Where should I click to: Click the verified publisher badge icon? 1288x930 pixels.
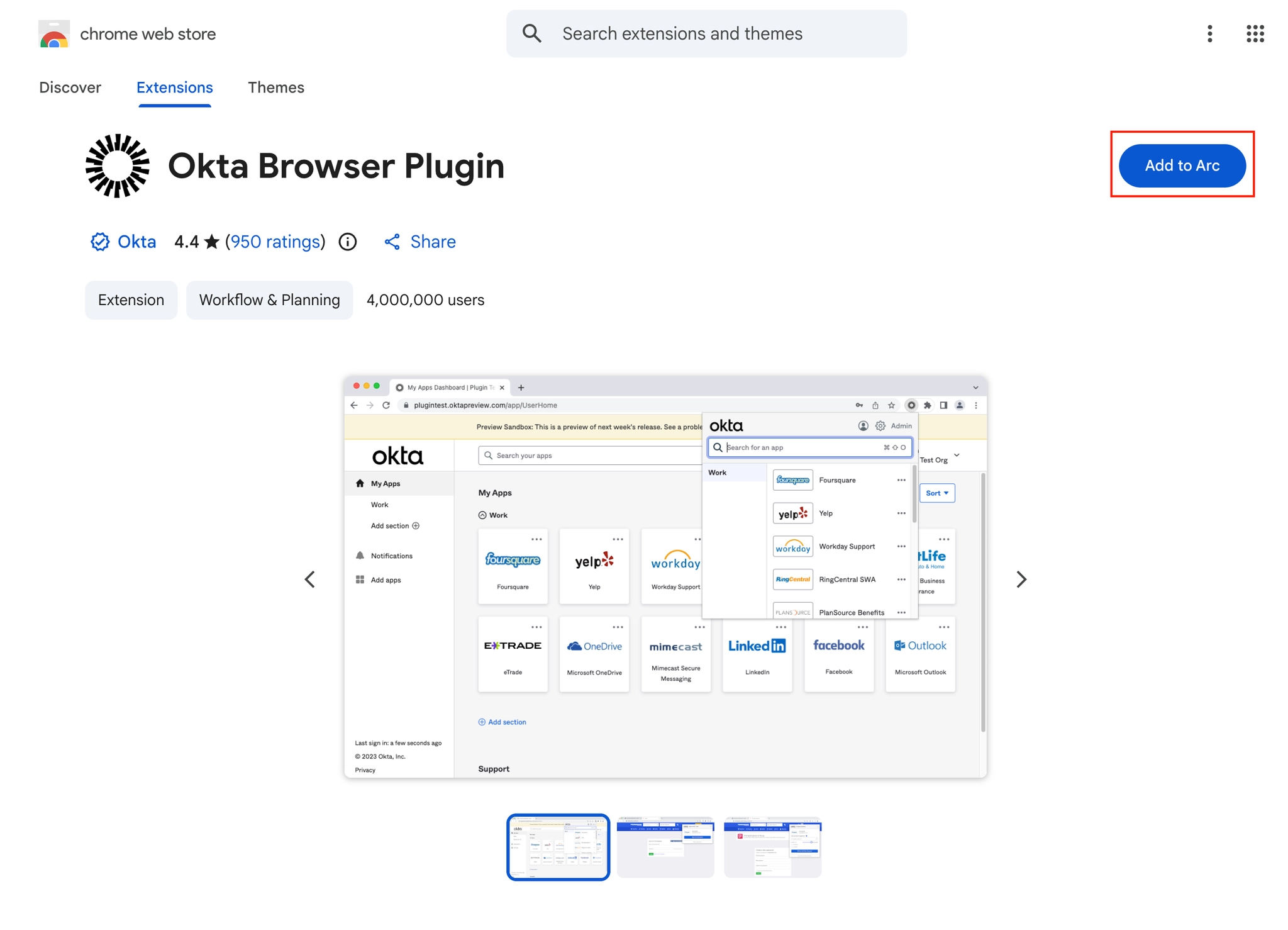99,242
